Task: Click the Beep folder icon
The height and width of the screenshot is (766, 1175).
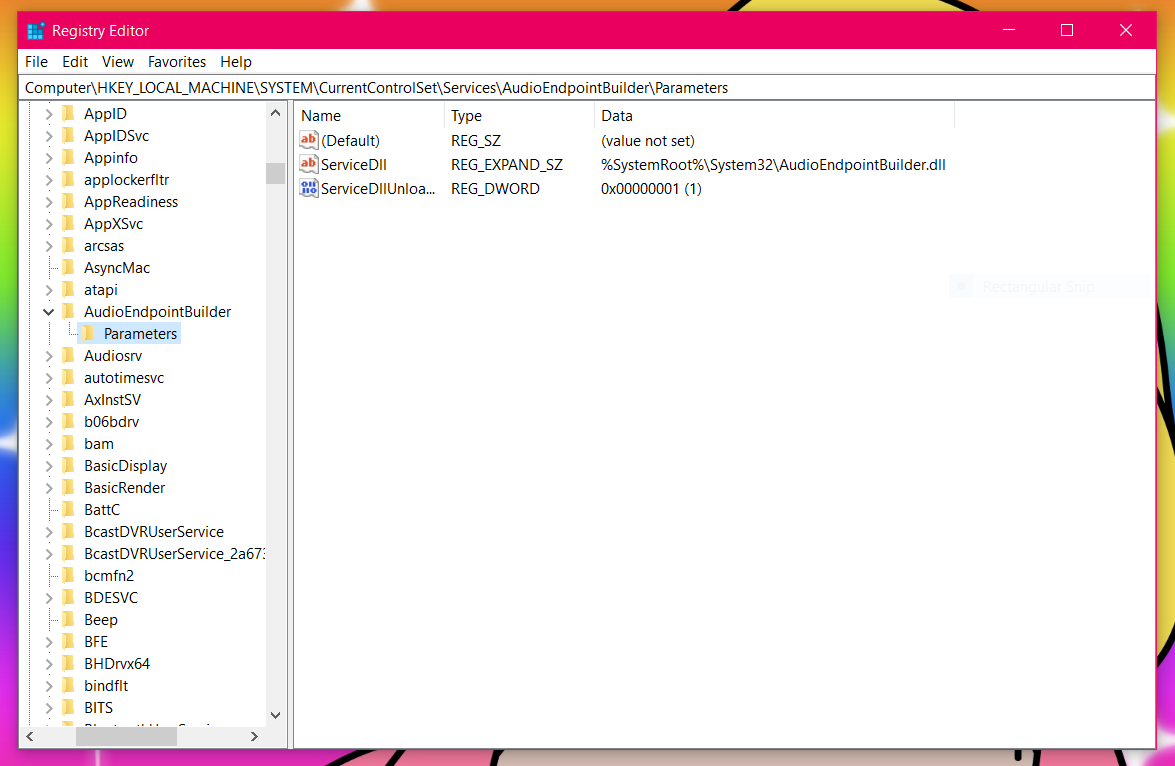Action: click(69, 619)
